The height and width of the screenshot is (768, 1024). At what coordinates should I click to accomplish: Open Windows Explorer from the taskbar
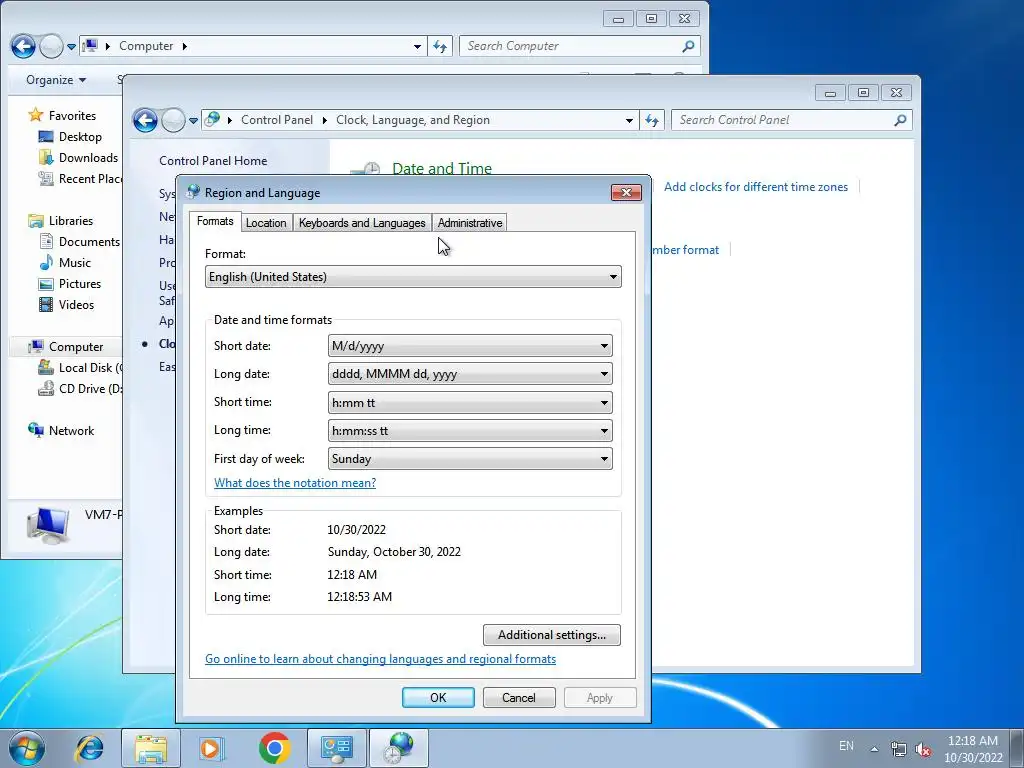(x=151, y=748)
